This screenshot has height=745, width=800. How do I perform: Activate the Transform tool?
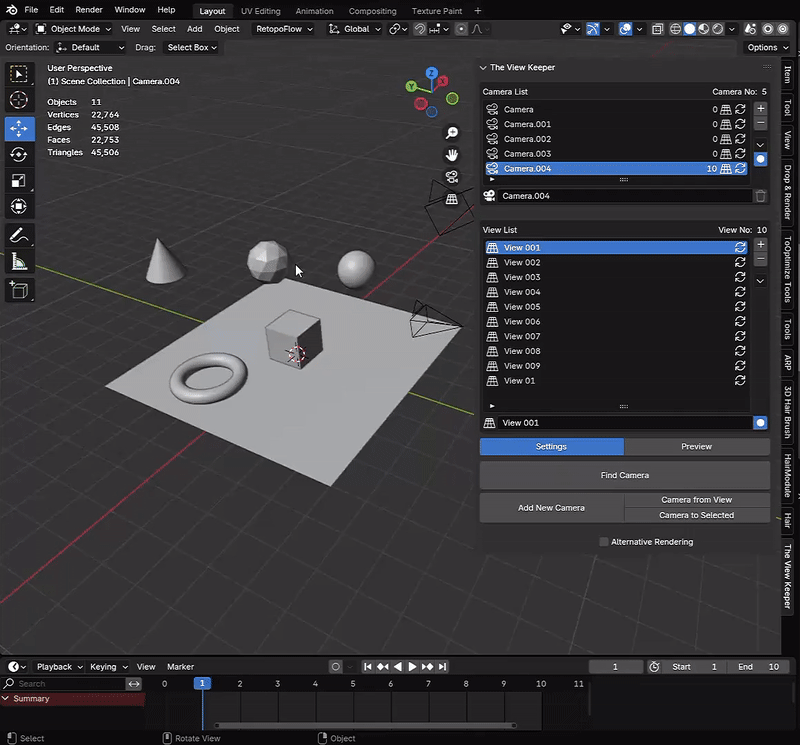pyautogui.click(x=19, y=207)
